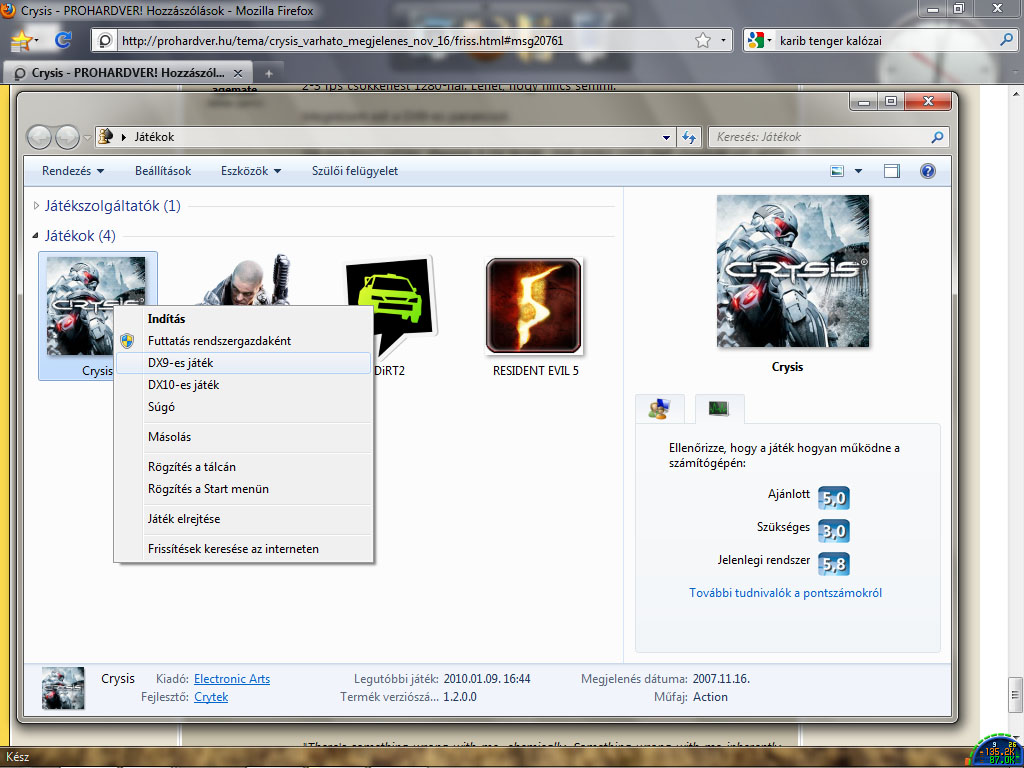
Task: Click Szülői felügyelet in the toolbar
Action: tap(355, 171)
